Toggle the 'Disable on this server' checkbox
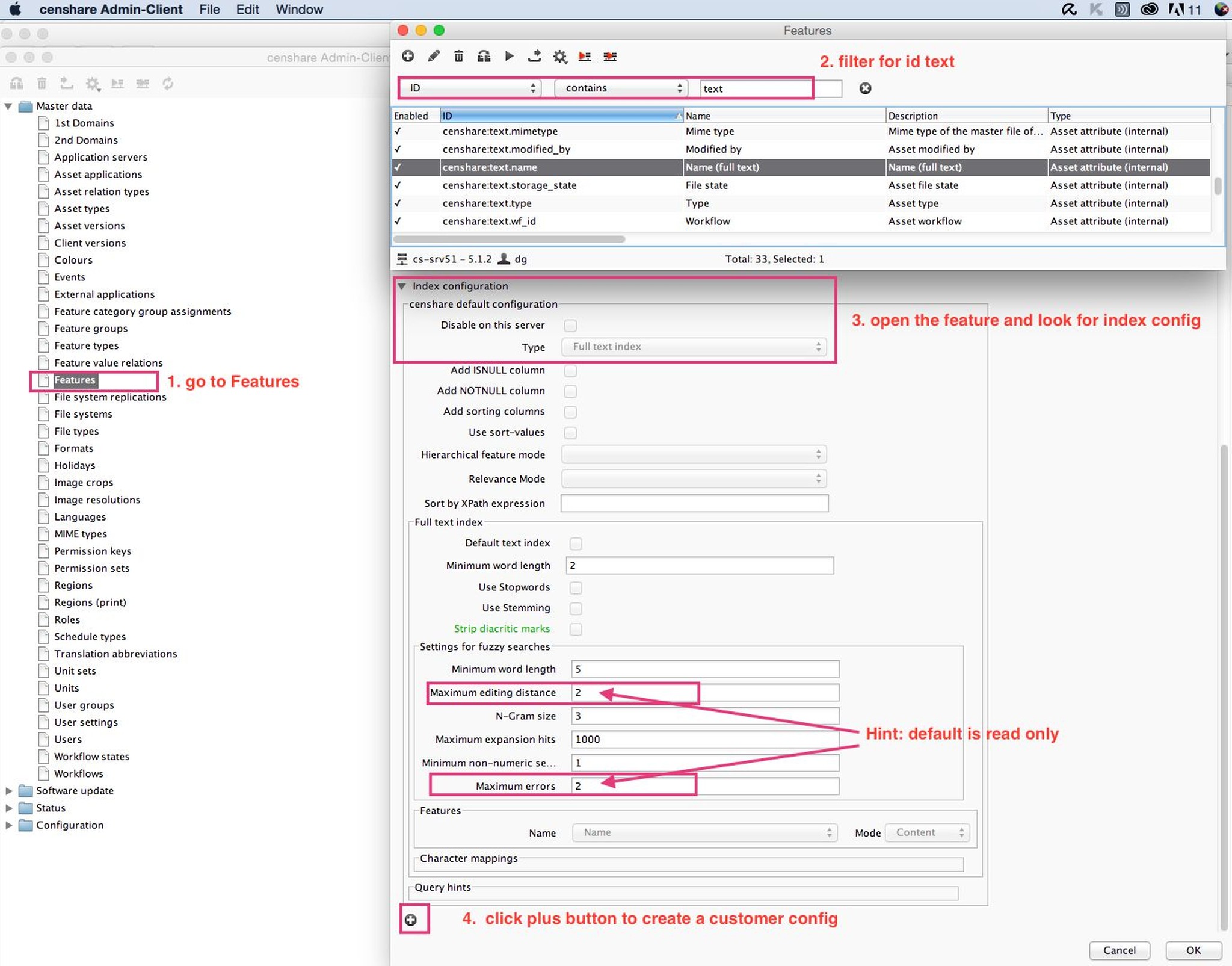 (570, 326)
